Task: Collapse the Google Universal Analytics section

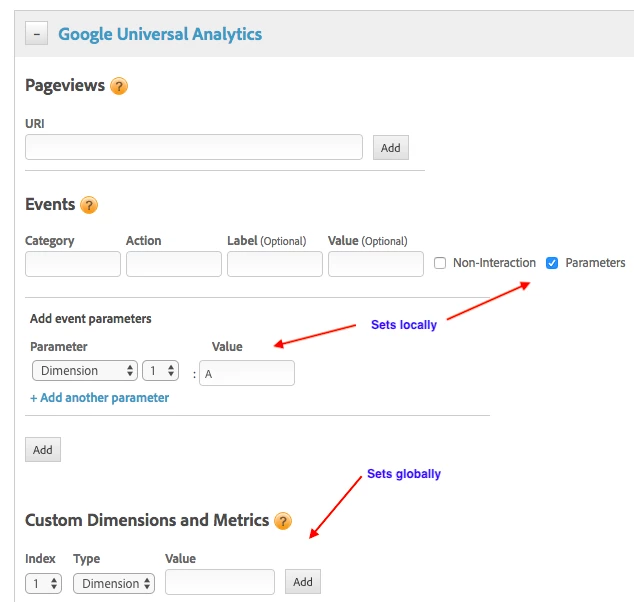Action: [36, 34]
